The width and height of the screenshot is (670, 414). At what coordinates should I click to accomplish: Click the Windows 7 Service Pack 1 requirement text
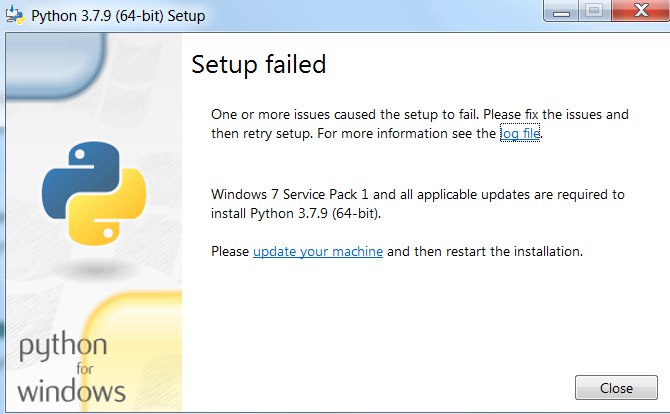coord(418,204)
